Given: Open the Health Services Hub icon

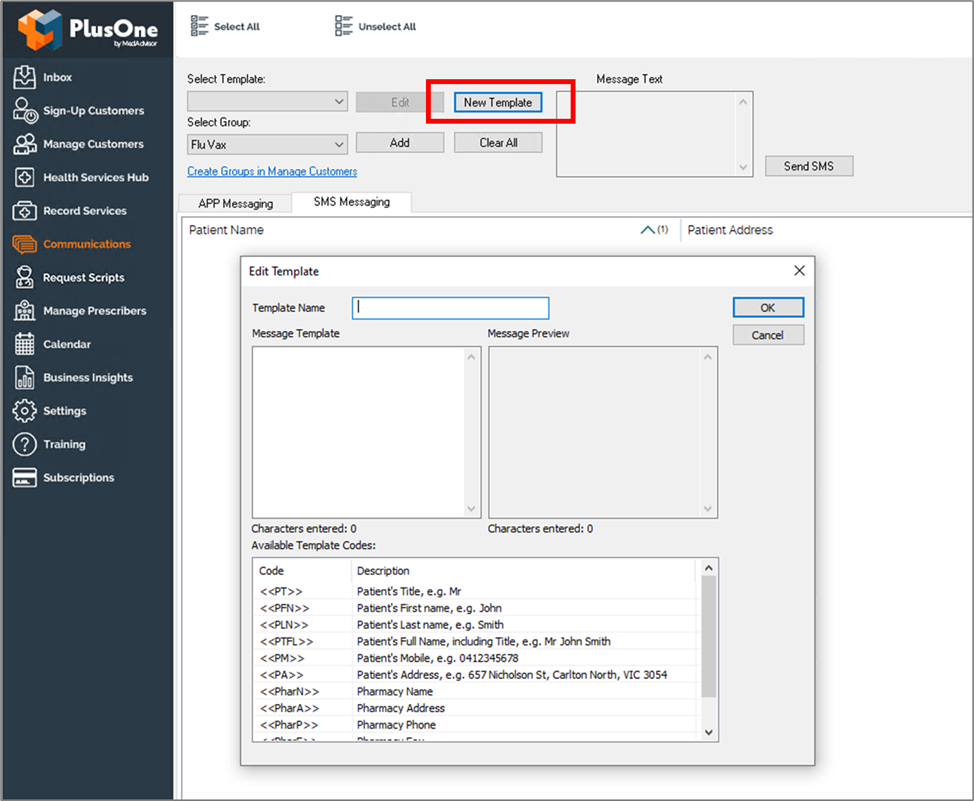Looking at the screenshot, I should (24, 177).
